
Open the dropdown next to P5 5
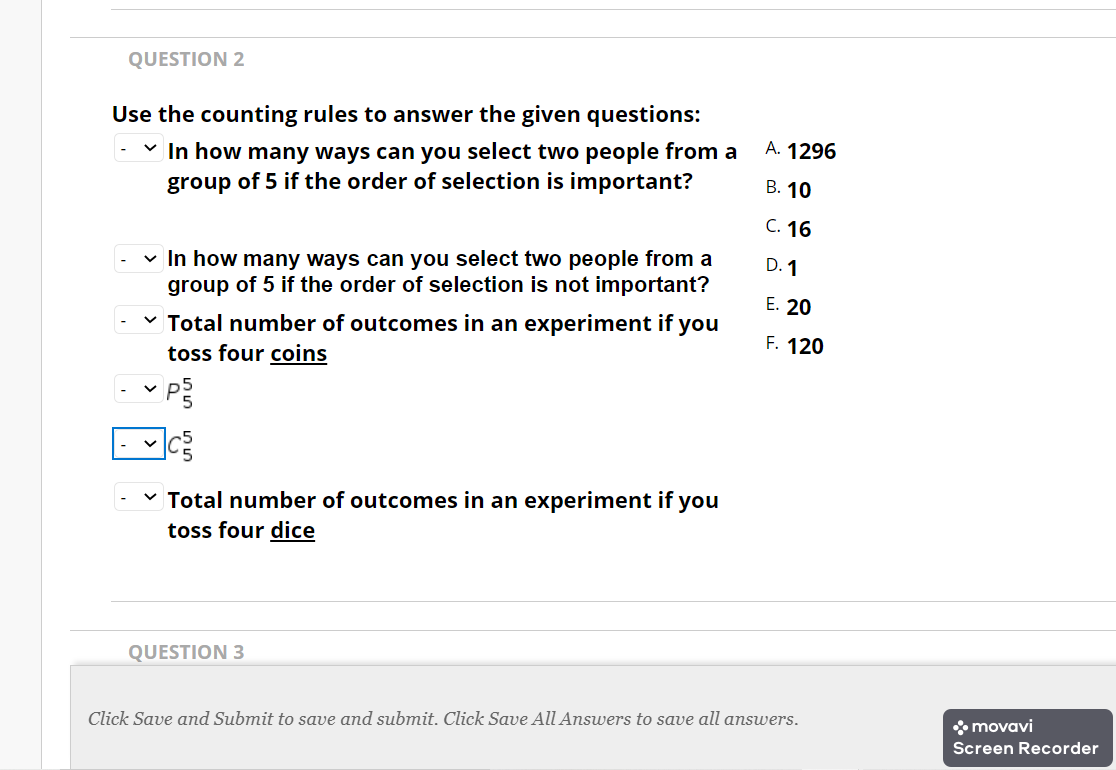click(x=138, y=387)
